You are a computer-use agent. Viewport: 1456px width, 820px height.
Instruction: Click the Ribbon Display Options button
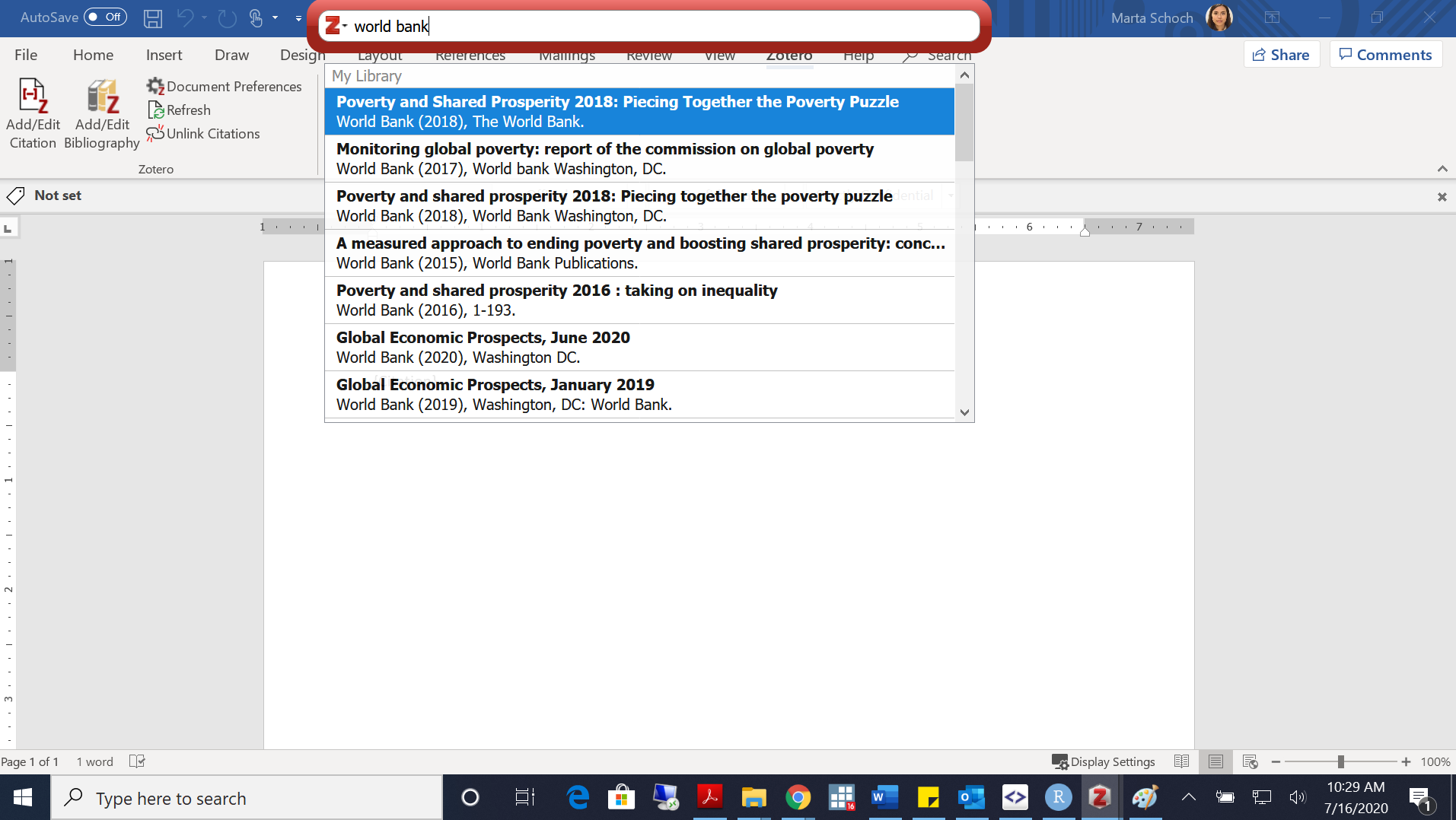1272,17
